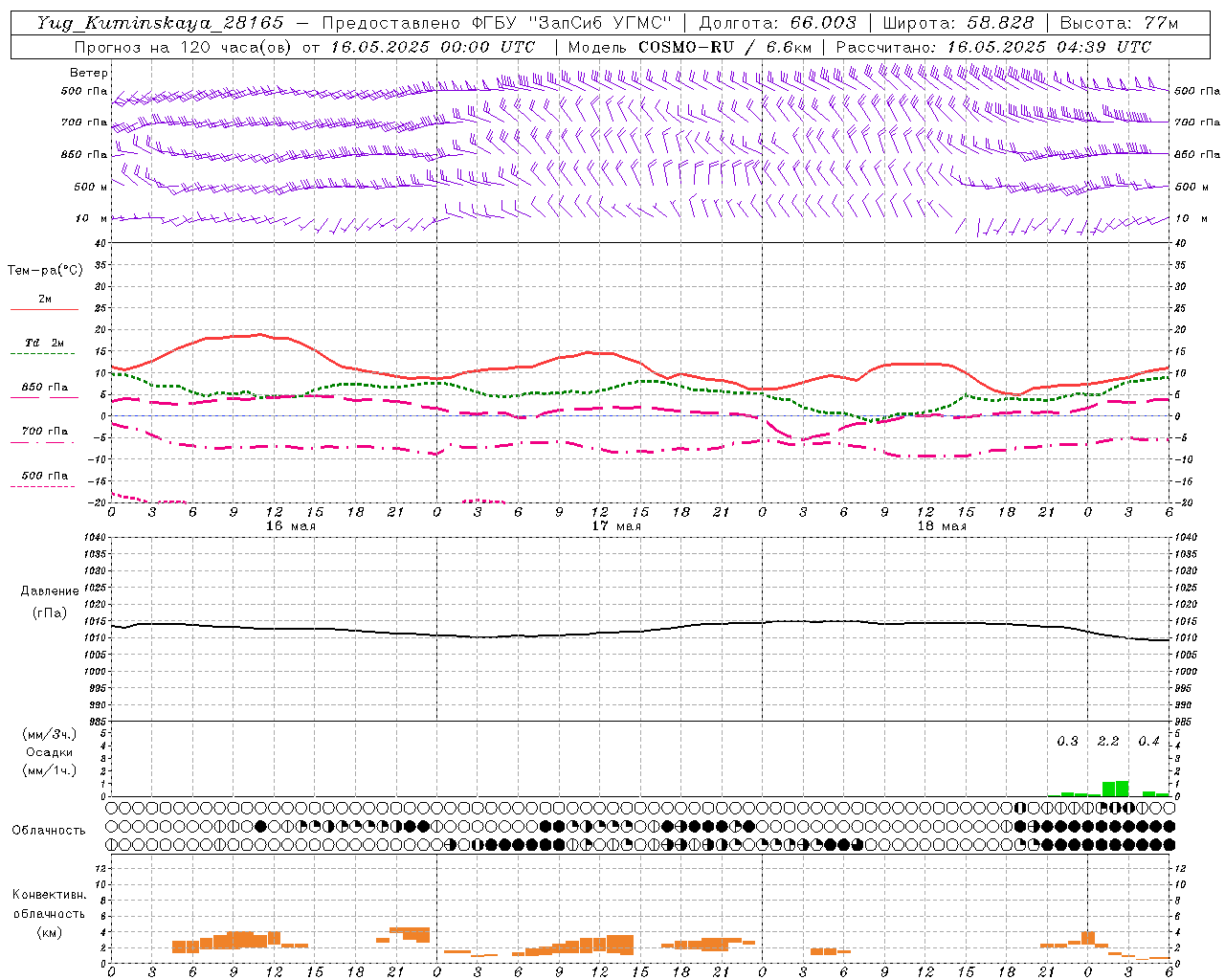This screenshot has width=1225, height=980.
Task: Click the 16 мая date label
Action: click(290, 526)
